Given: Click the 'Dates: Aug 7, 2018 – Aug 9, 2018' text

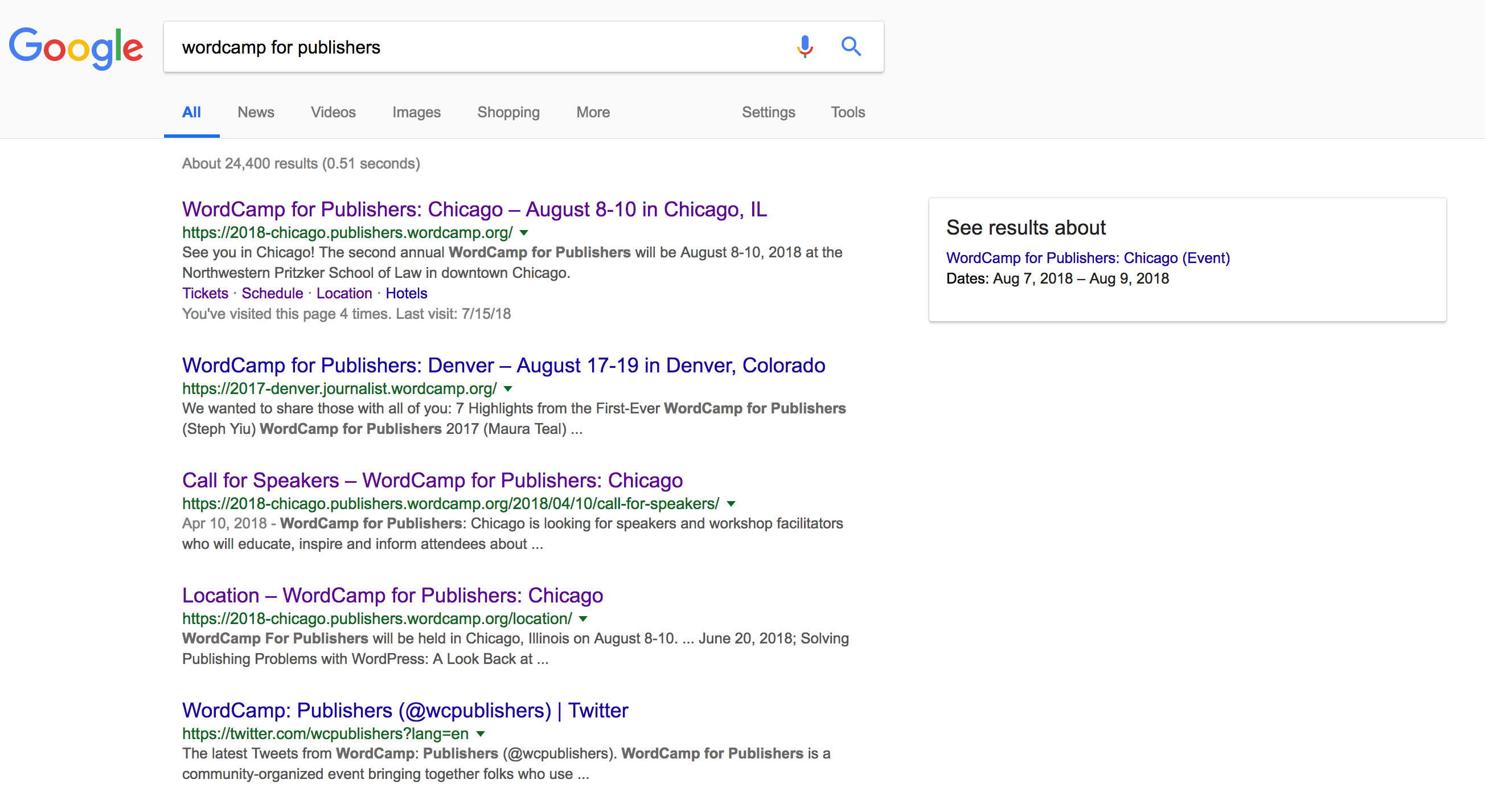Looking at the screenshot, I should 1057,278.
